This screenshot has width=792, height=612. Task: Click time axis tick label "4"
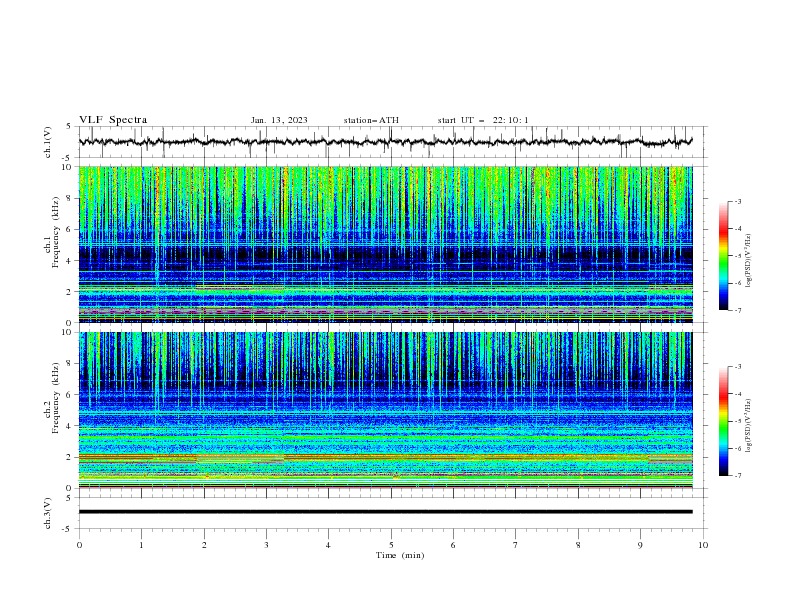point(328,545)
